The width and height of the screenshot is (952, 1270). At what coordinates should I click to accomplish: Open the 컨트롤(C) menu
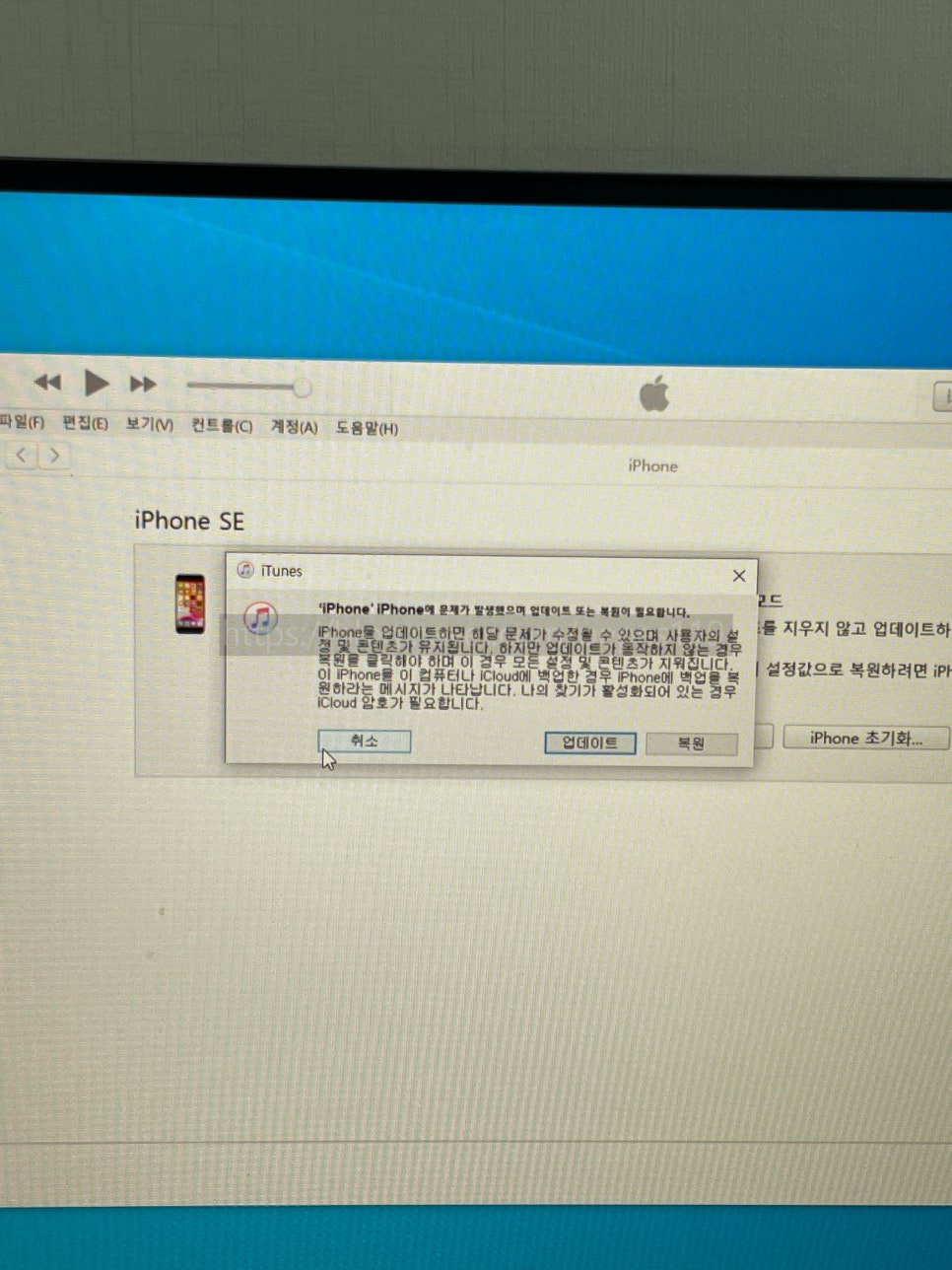[x=222, y=426]
